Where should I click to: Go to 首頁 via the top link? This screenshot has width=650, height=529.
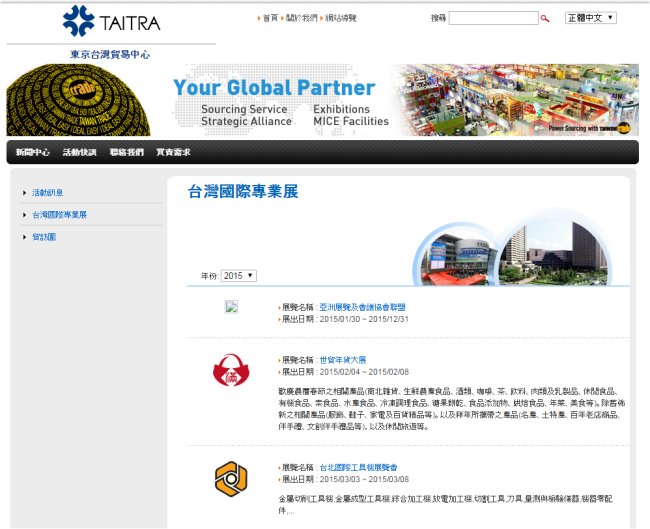tap(270, 18)
